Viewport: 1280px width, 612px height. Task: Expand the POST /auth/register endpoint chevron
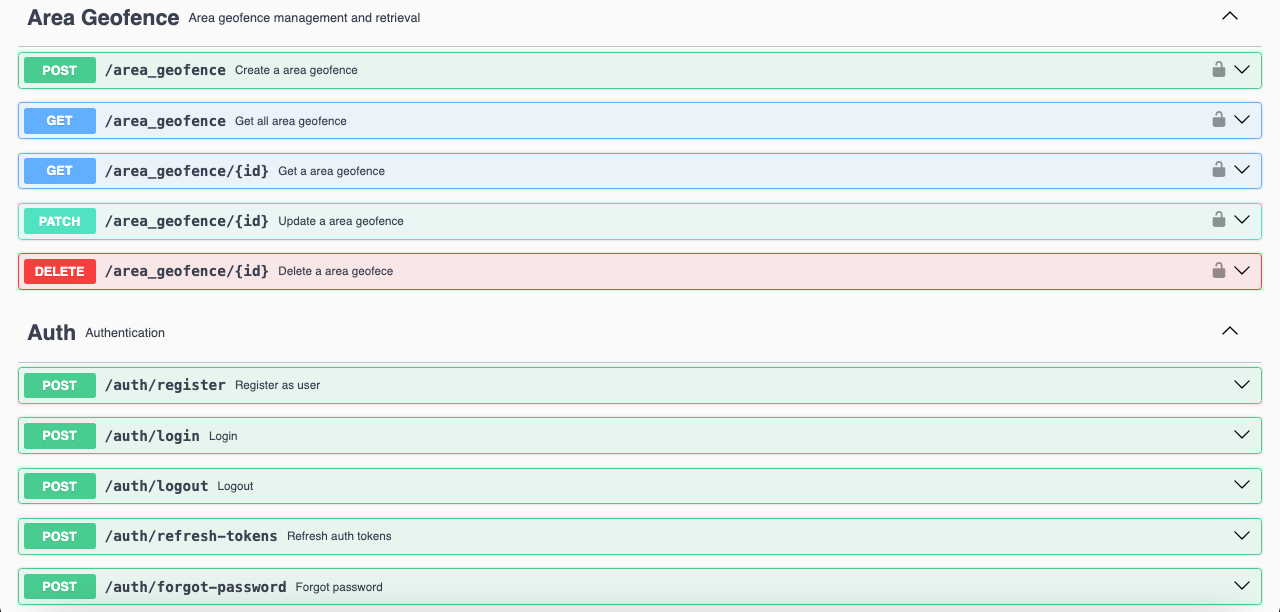click(1242, 385)
